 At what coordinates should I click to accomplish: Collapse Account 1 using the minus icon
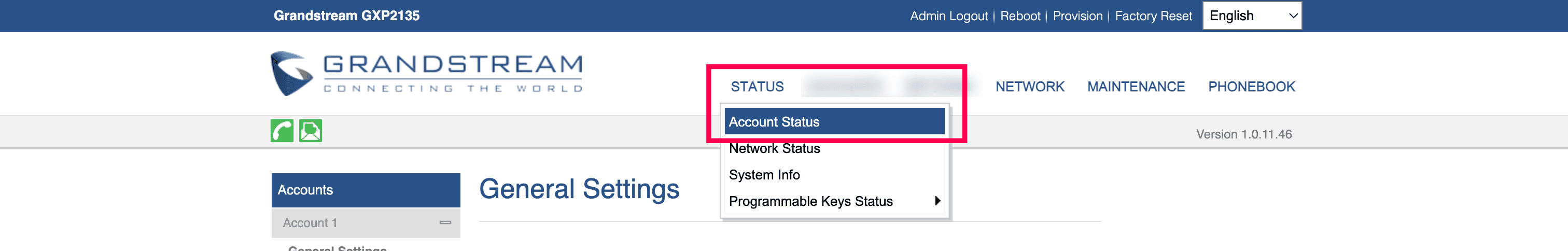click(x=445, y=223)
